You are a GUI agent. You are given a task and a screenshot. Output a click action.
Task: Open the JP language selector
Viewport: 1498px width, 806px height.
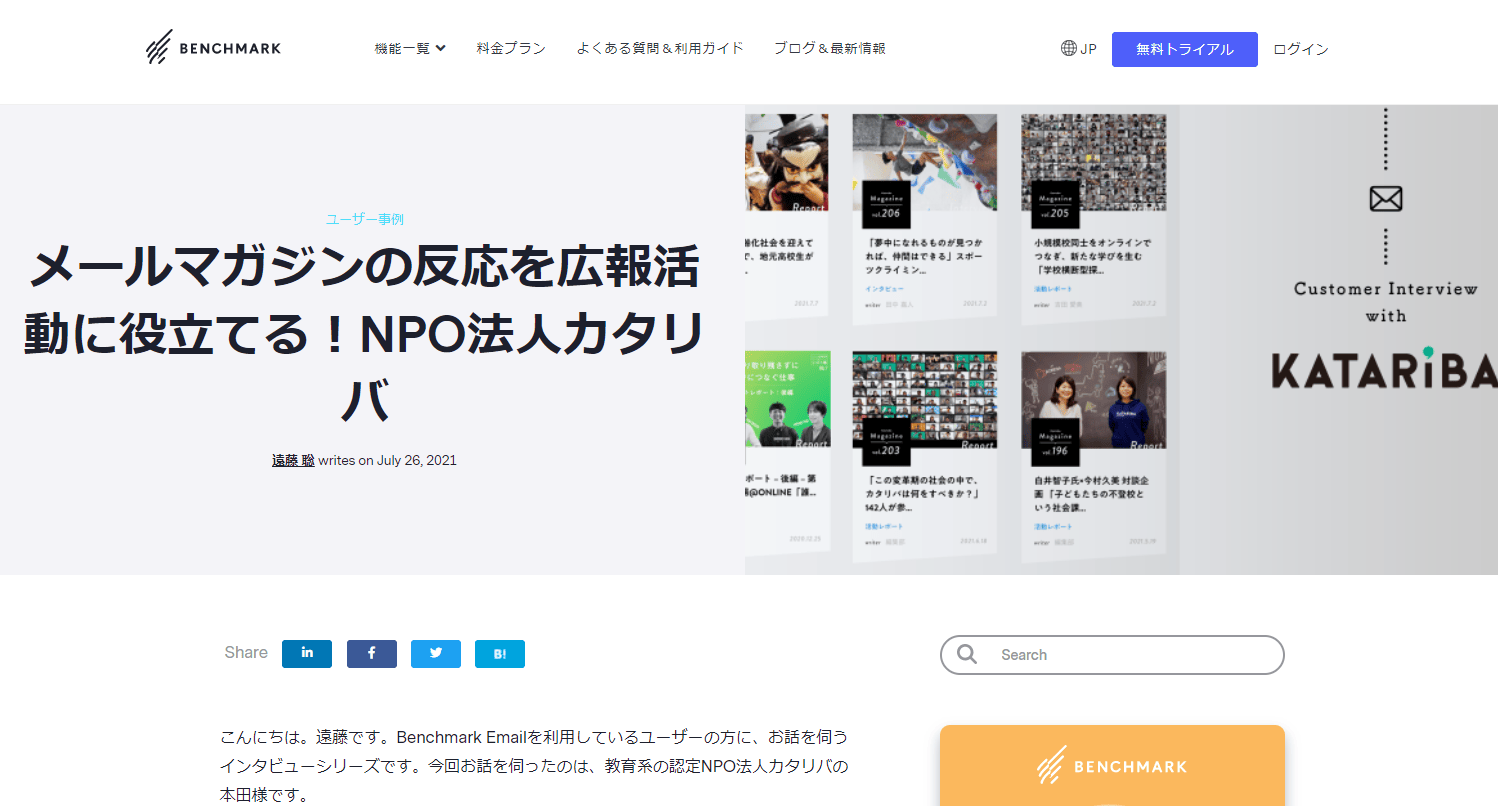[x=1079, y=48]
